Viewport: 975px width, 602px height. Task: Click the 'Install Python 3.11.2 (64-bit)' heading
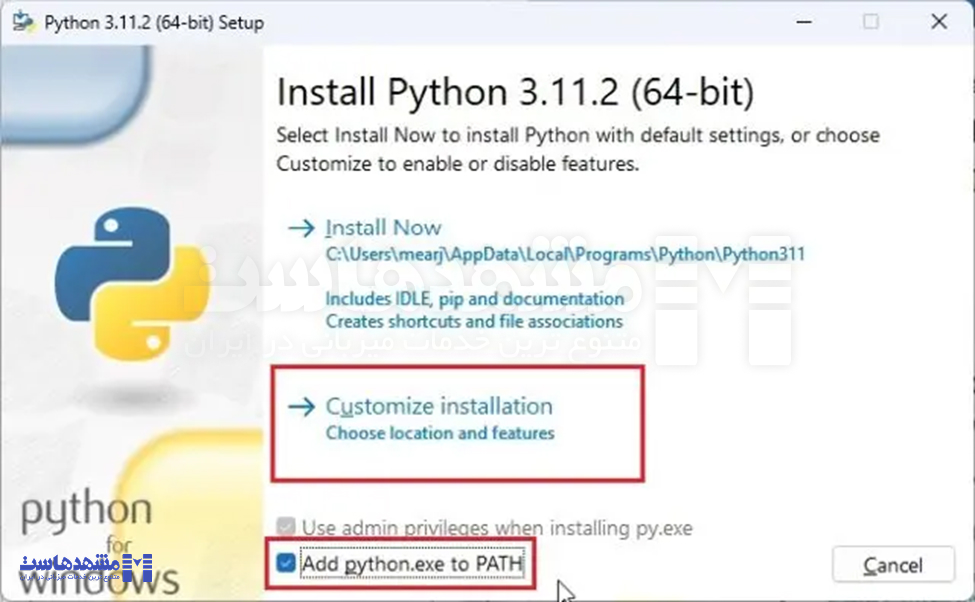click(515, 93)
